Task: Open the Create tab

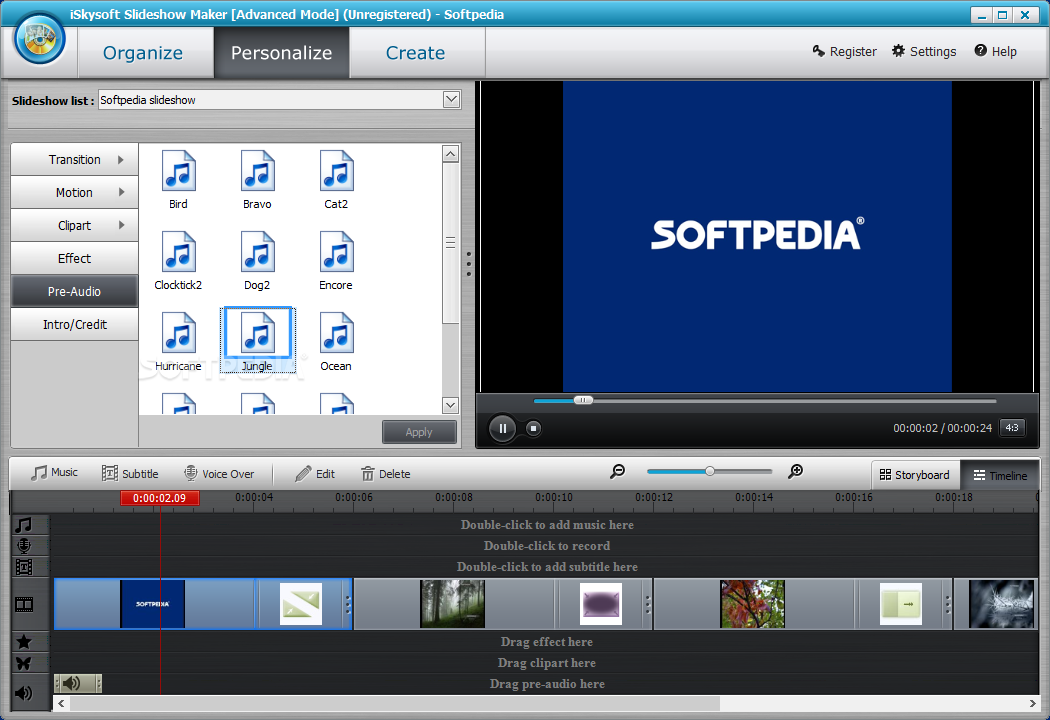Action: [x=415, y=53]
